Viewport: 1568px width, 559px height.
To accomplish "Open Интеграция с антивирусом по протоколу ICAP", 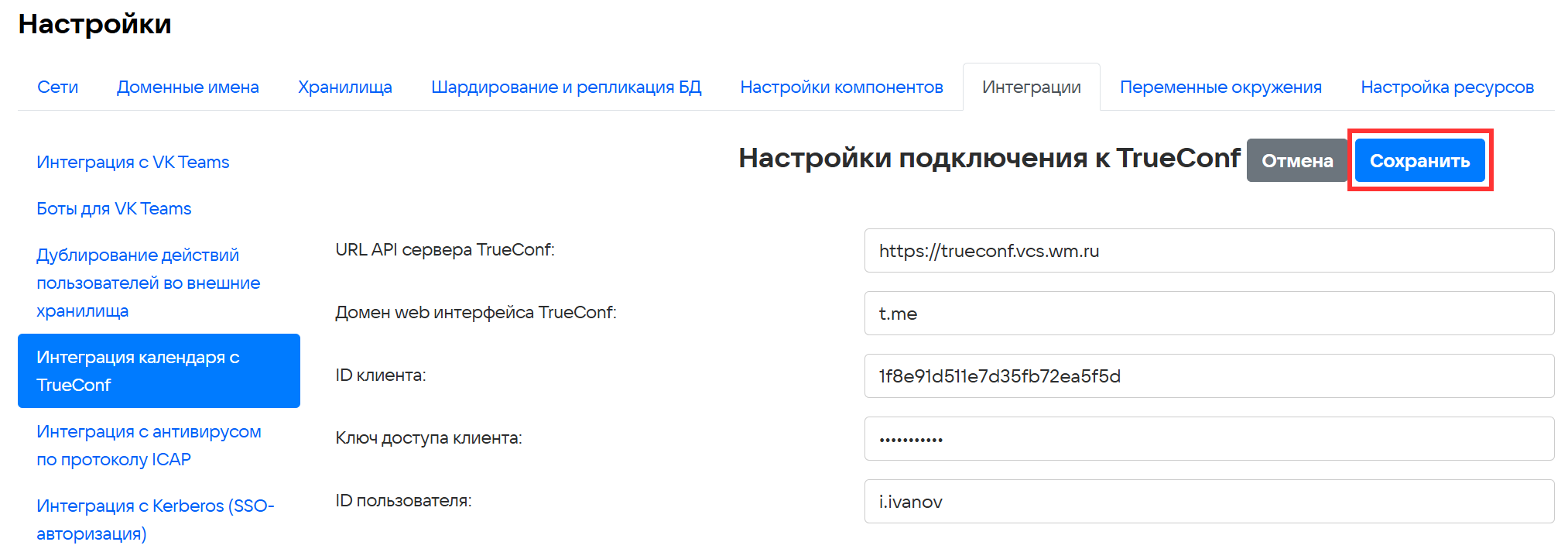I will pyautogui.click(x=149, y=446).
